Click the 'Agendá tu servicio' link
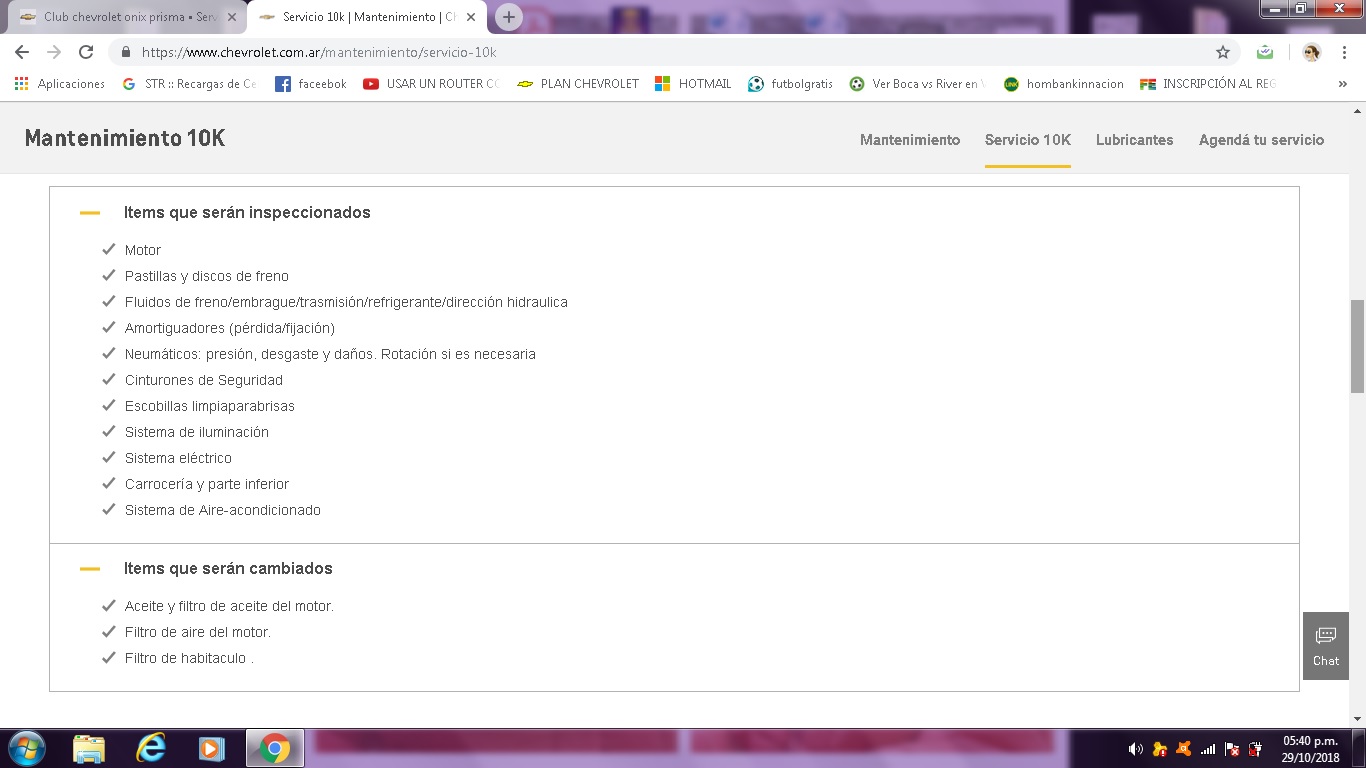The width and height of the screenshot is (1366, 768). 1261,140
